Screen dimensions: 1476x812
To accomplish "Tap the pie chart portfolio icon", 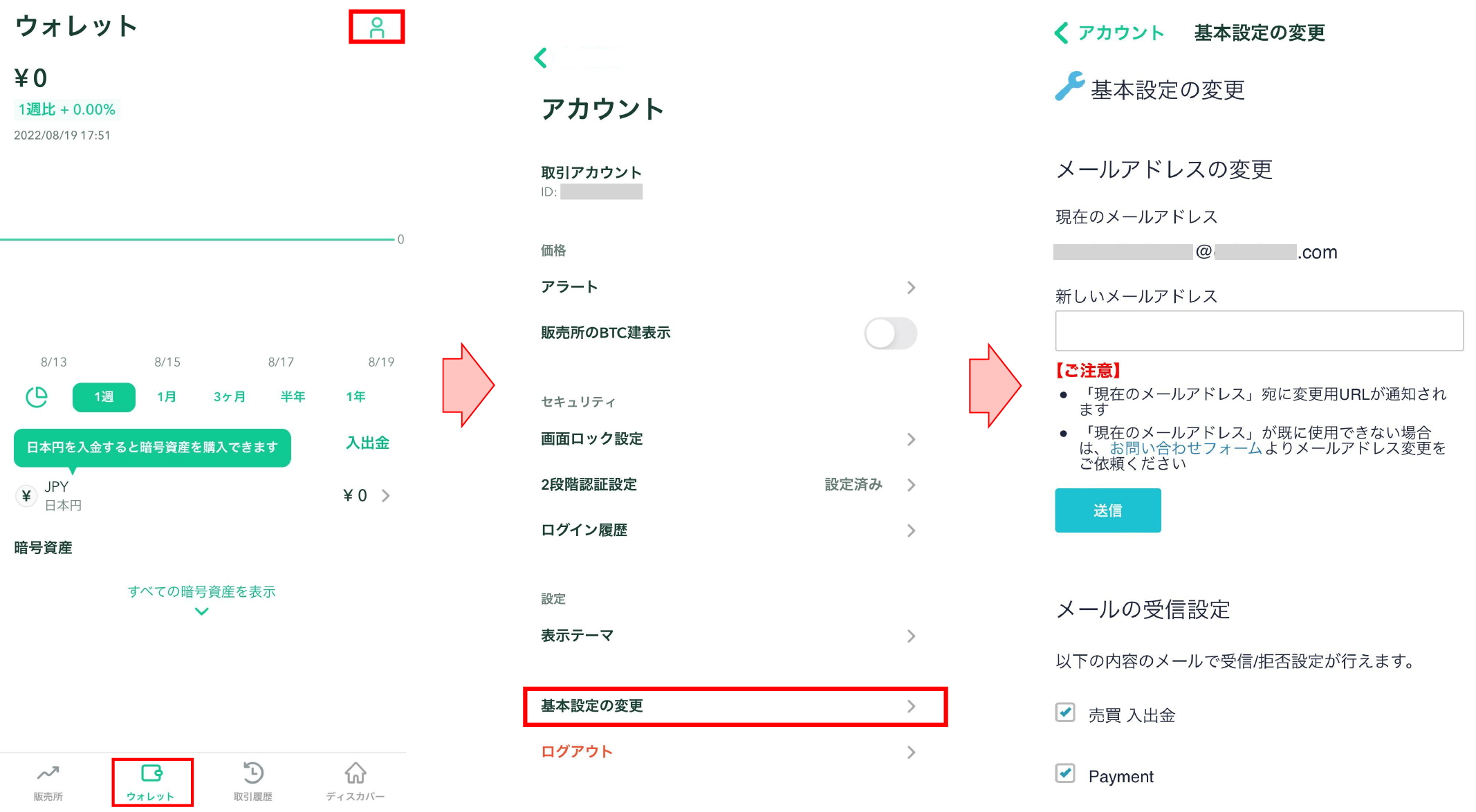I will [37, 396].
